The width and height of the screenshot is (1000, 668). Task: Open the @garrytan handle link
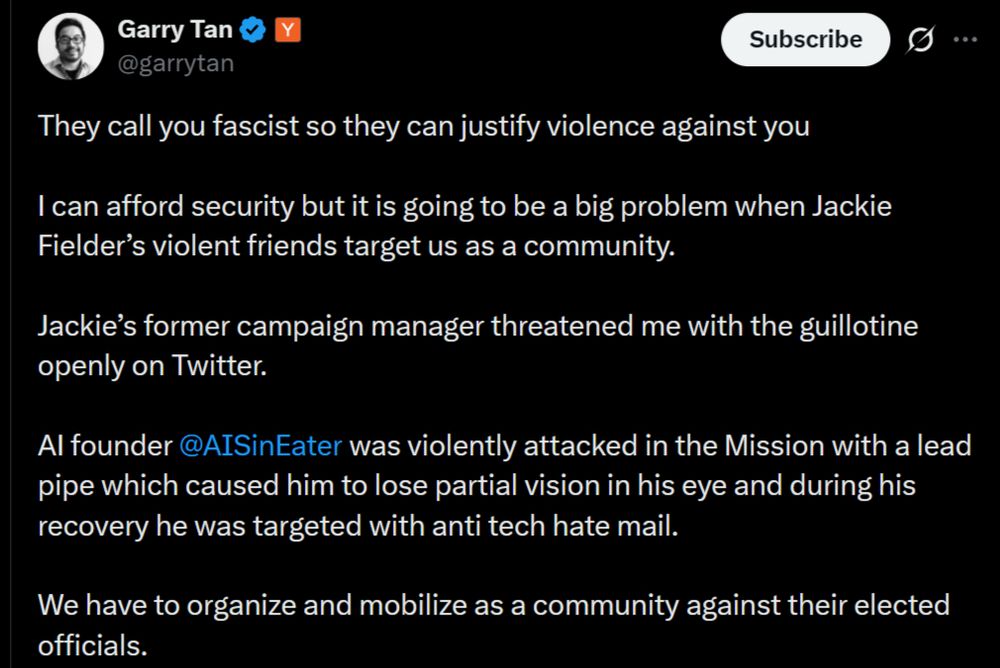click(x=175, y=63)
